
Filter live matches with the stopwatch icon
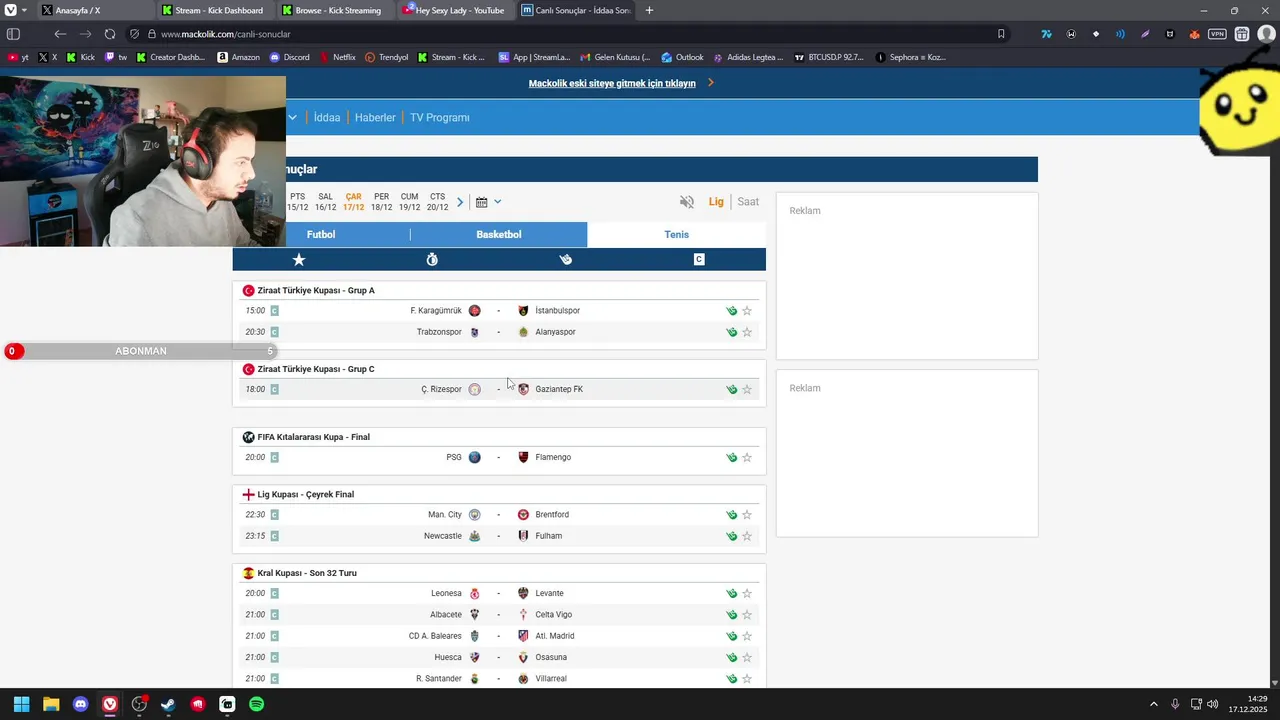pos(432,260)
